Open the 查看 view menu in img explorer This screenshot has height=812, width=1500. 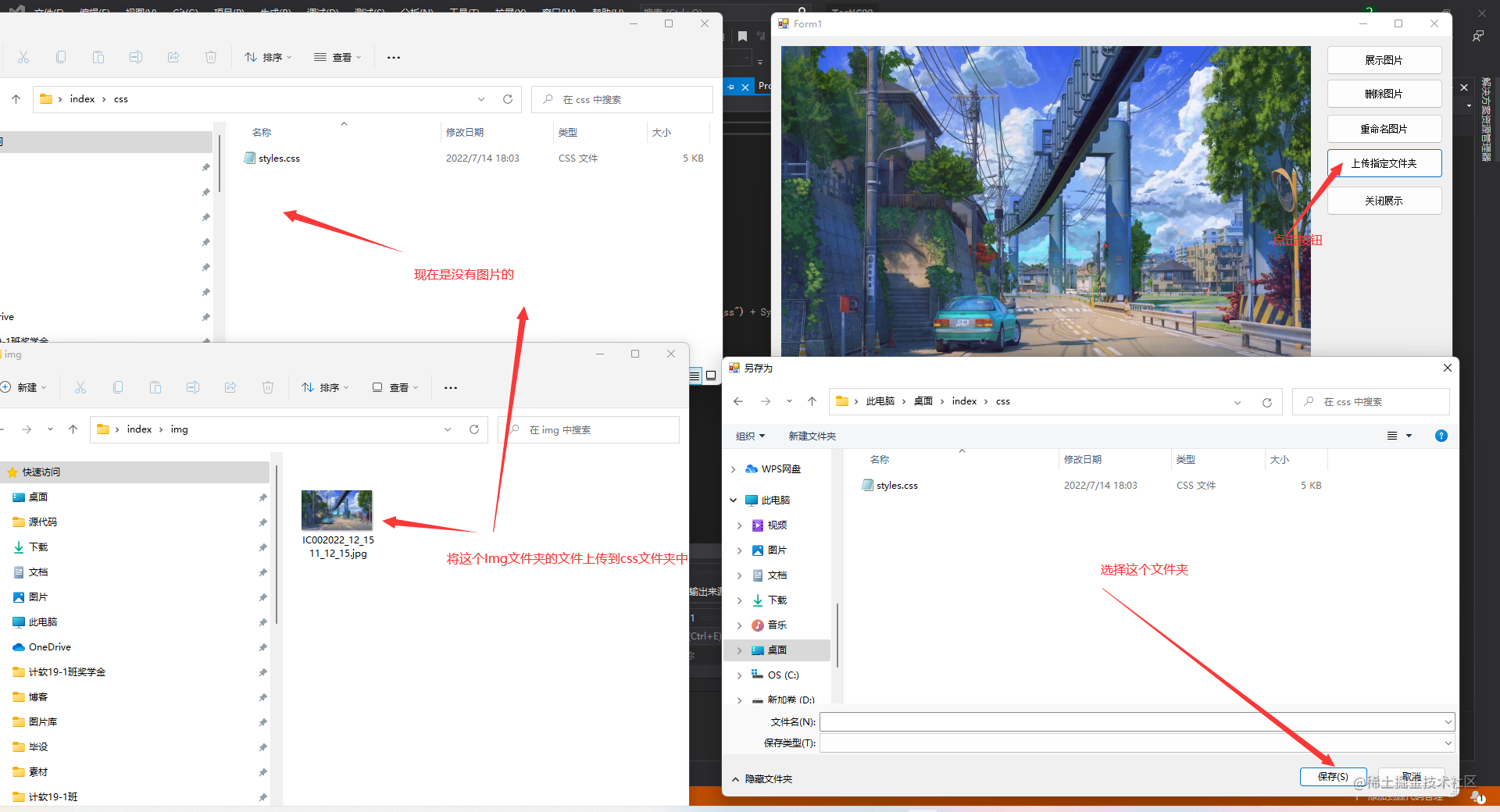point(395,387)
